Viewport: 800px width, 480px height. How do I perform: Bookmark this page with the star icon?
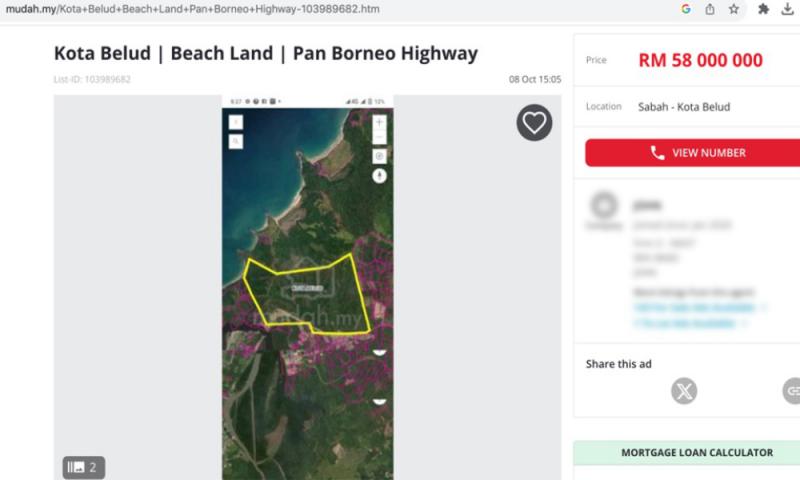[x=734, y=9]
